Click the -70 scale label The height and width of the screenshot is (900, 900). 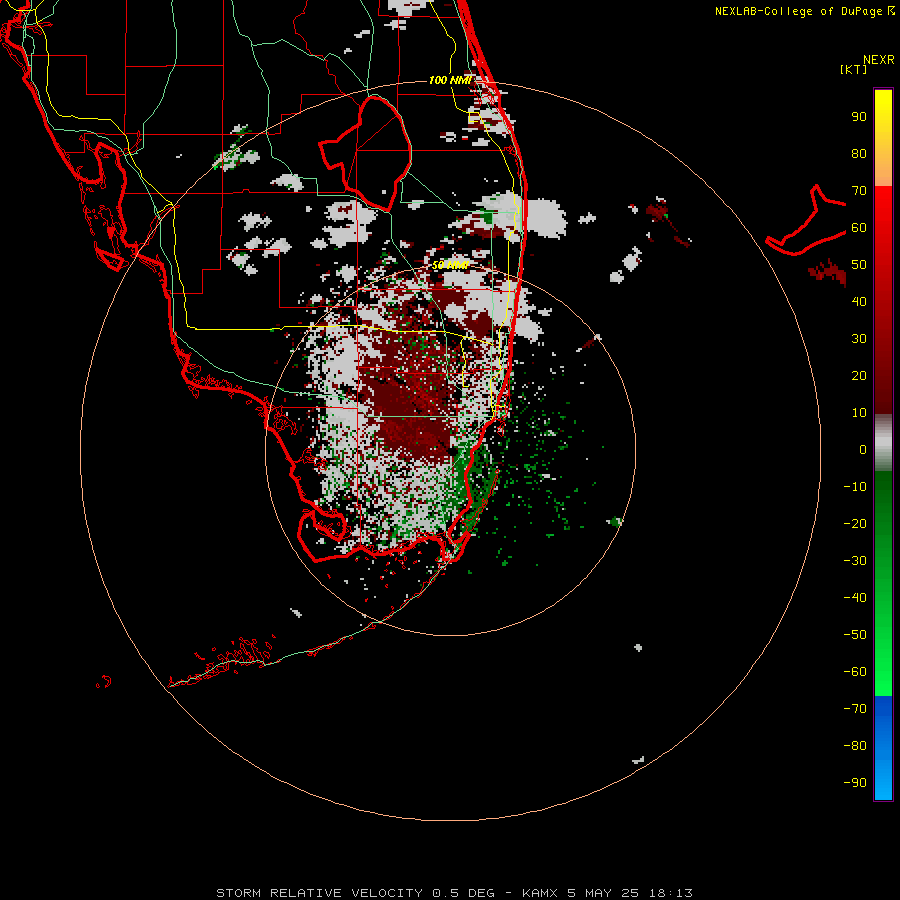coord(855,708)
